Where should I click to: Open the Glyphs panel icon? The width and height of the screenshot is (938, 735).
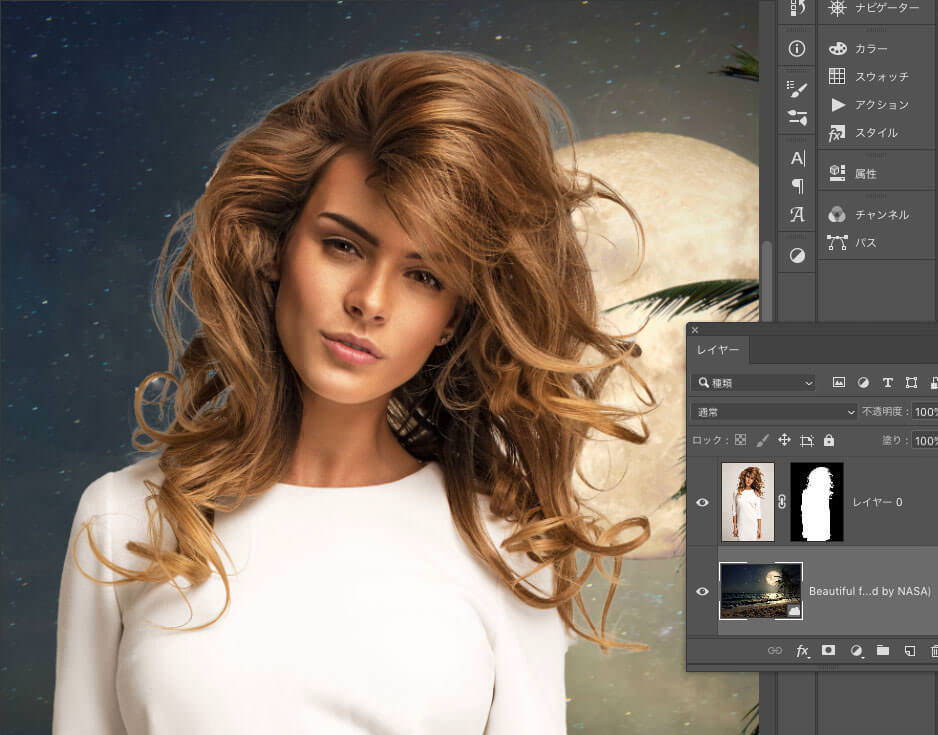(797, 214)
